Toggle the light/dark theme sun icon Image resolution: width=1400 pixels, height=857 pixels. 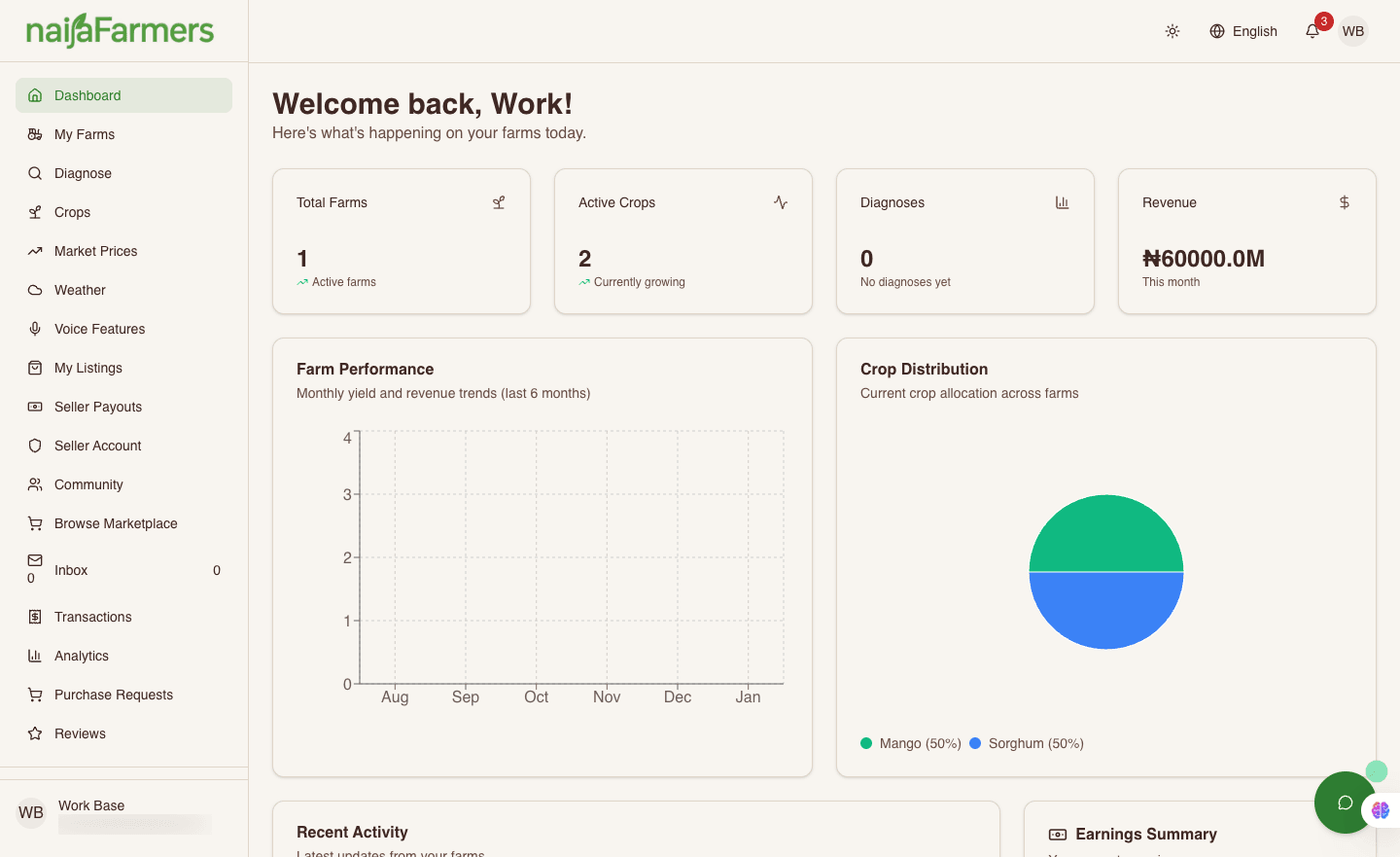click(x=1172, y=31)
